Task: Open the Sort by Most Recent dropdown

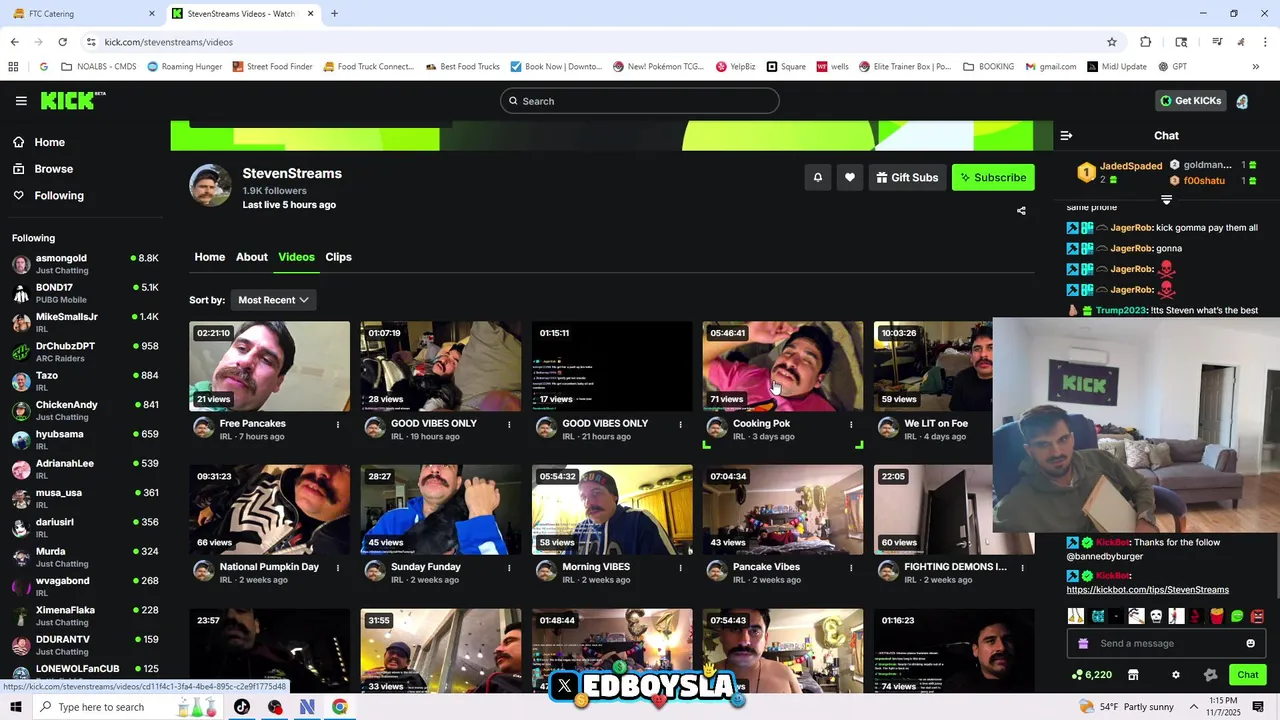Action: (x=273, y=300)
